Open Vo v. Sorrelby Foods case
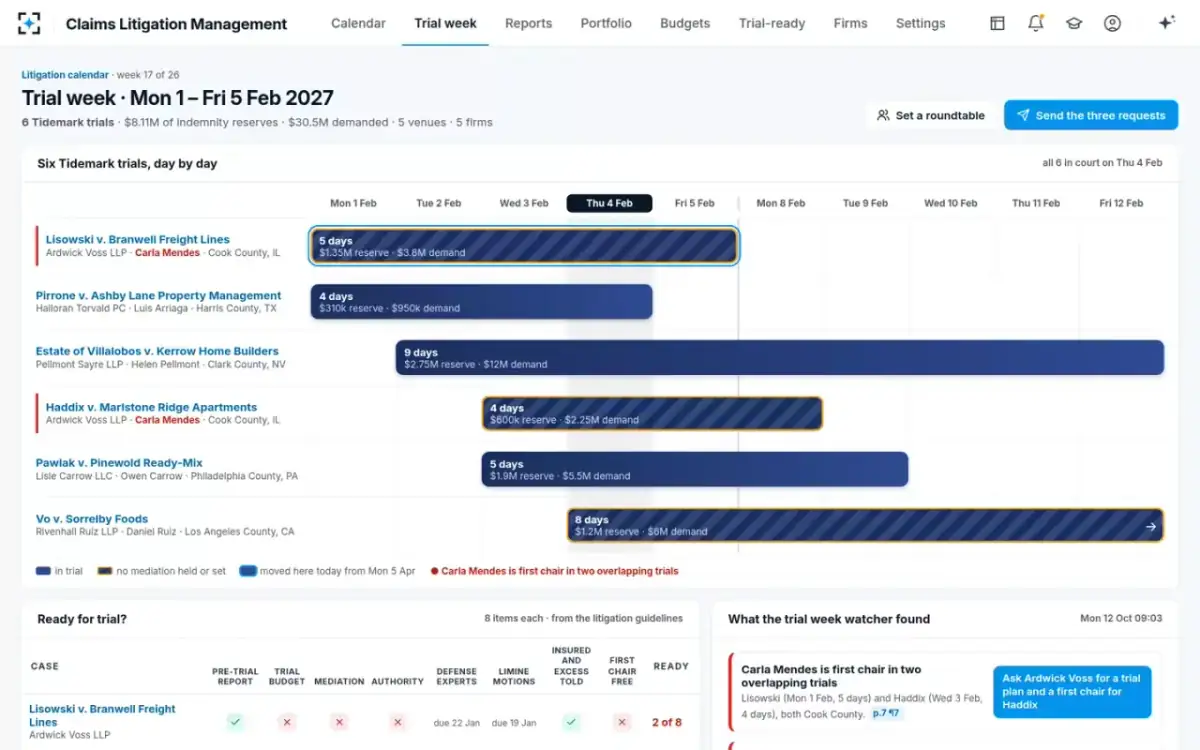 [x=92, y=519]
